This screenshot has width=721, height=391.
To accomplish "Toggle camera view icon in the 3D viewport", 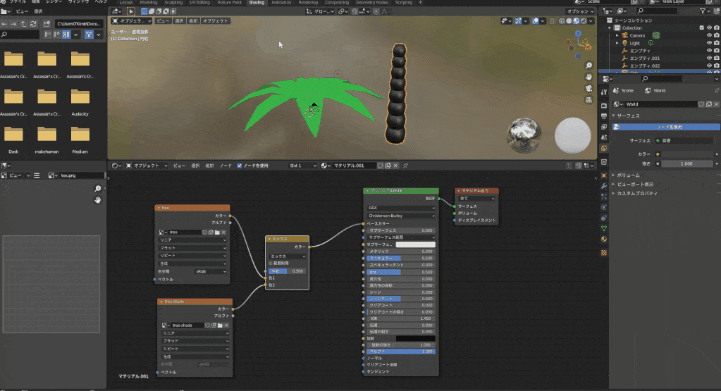I will [589, 88].
